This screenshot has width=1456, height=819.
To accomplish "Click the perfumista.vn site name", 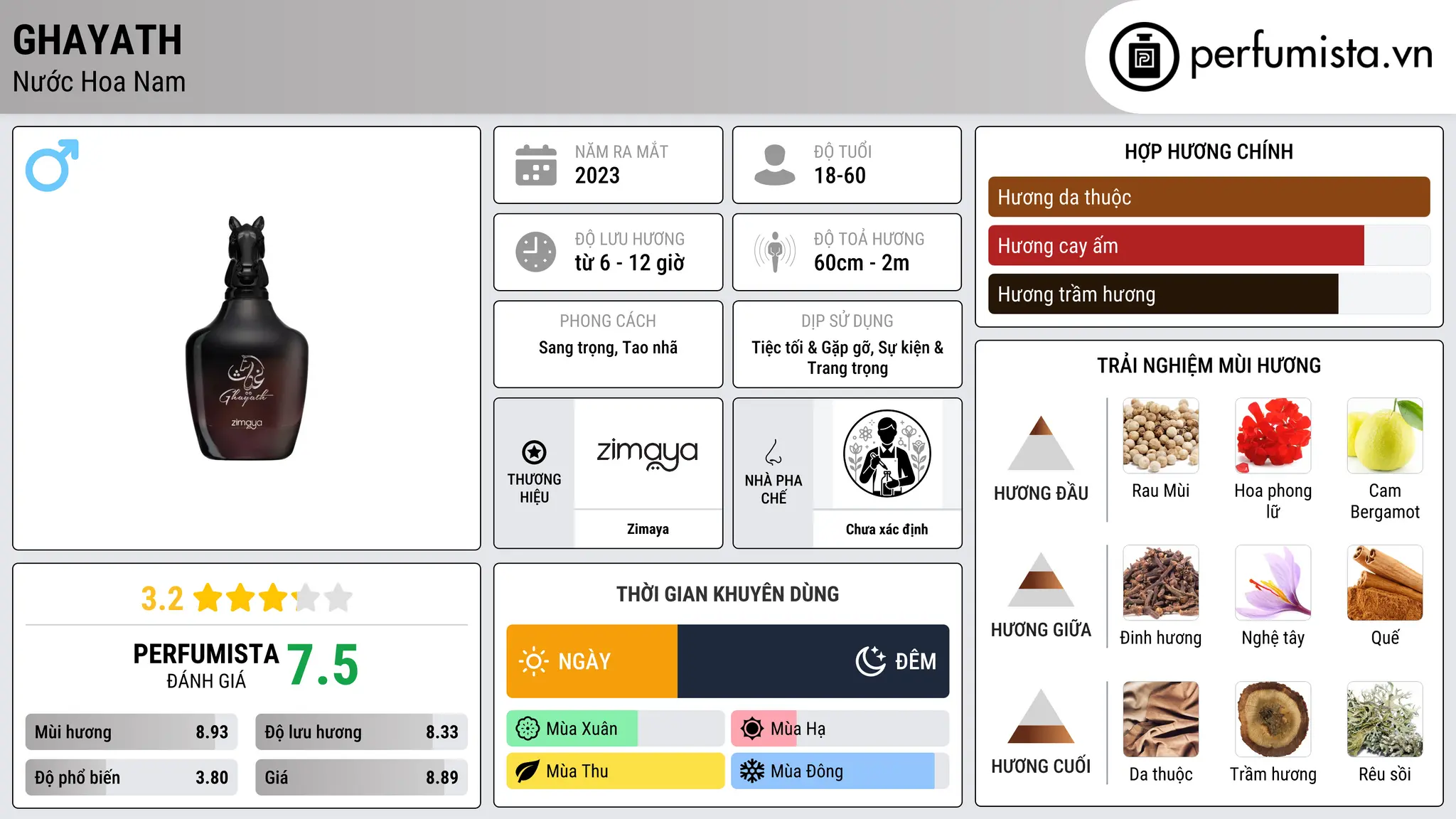I will (1311, 55).
